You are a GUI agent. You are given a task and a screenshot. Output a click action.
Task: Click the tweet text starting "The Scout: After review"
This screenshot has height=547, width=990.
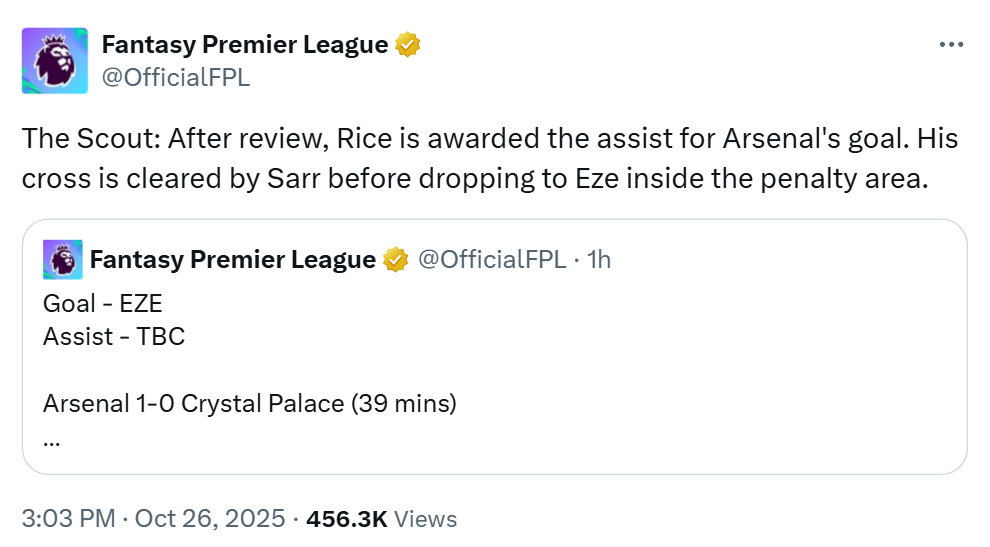(x=489, y=139)
